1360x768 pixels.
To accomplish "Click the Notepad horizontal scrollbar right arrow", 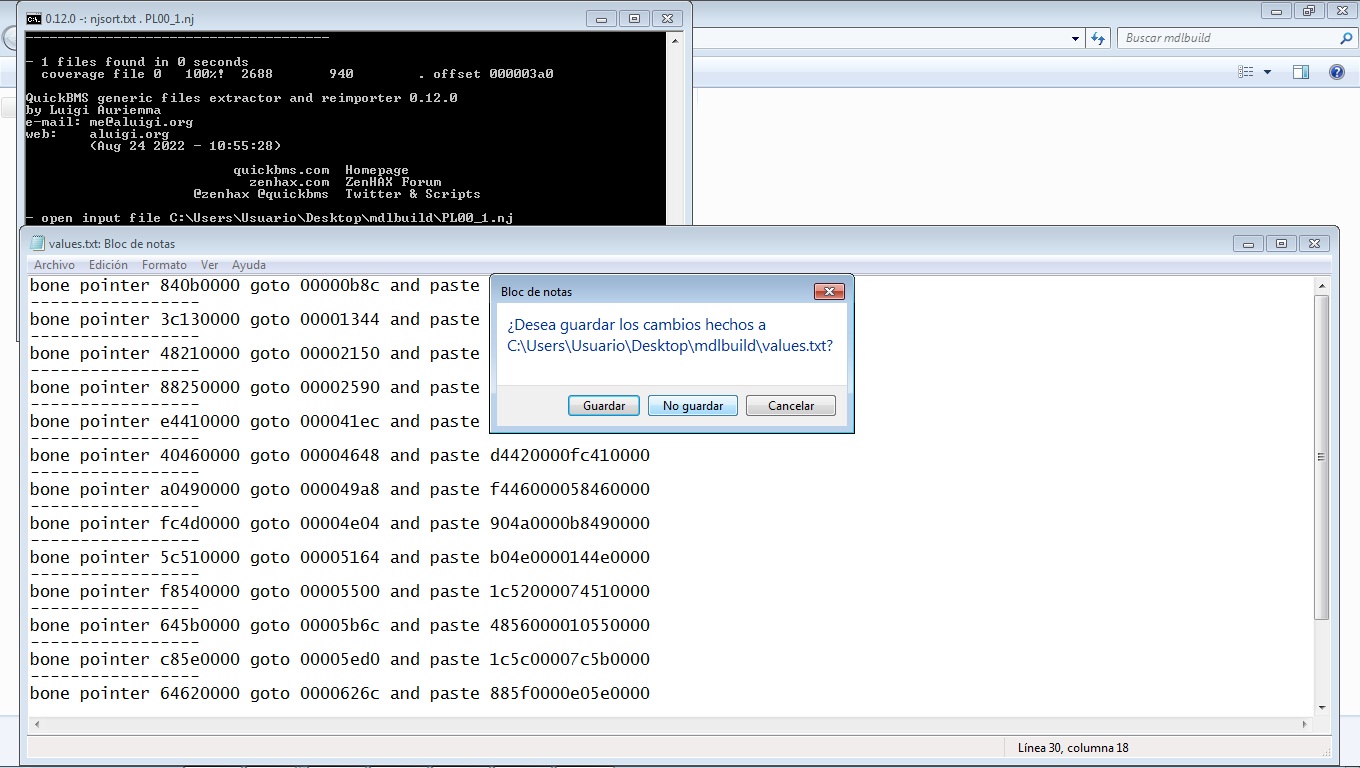I will [1305, 724].
